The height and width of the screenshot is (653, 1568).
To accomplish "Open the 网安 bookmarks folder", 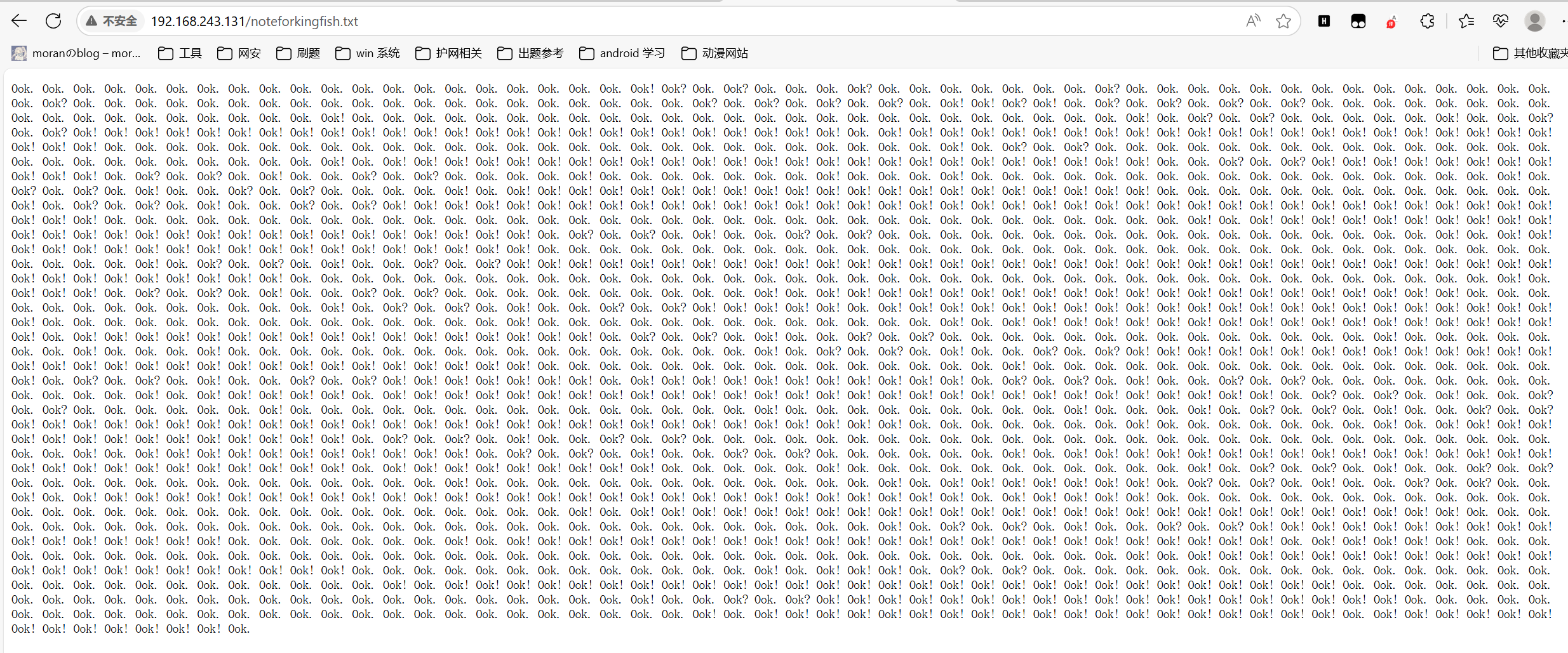I will pos(239,53).
